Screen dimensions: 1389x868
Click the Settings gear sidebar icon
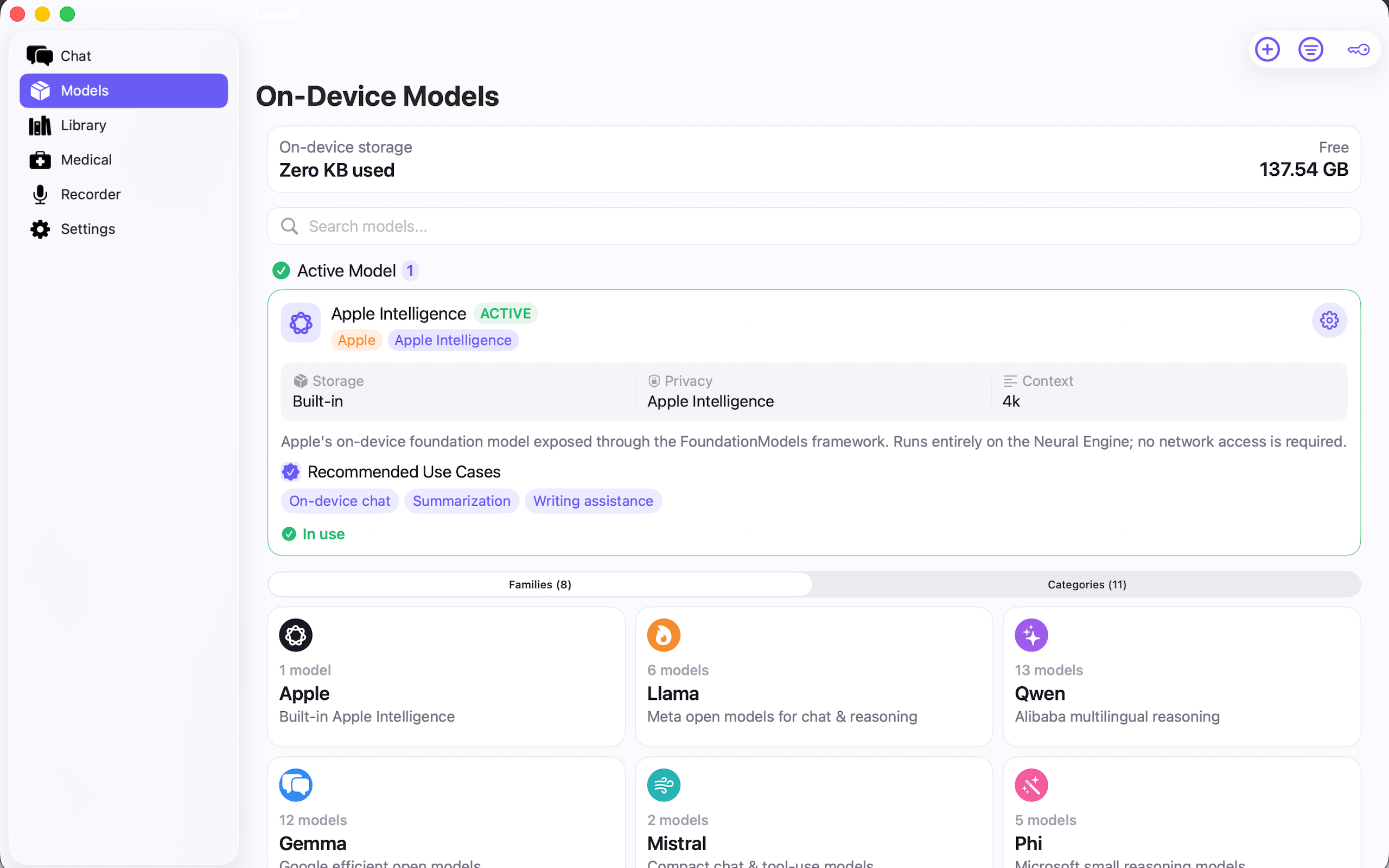(x=40, y=229)
